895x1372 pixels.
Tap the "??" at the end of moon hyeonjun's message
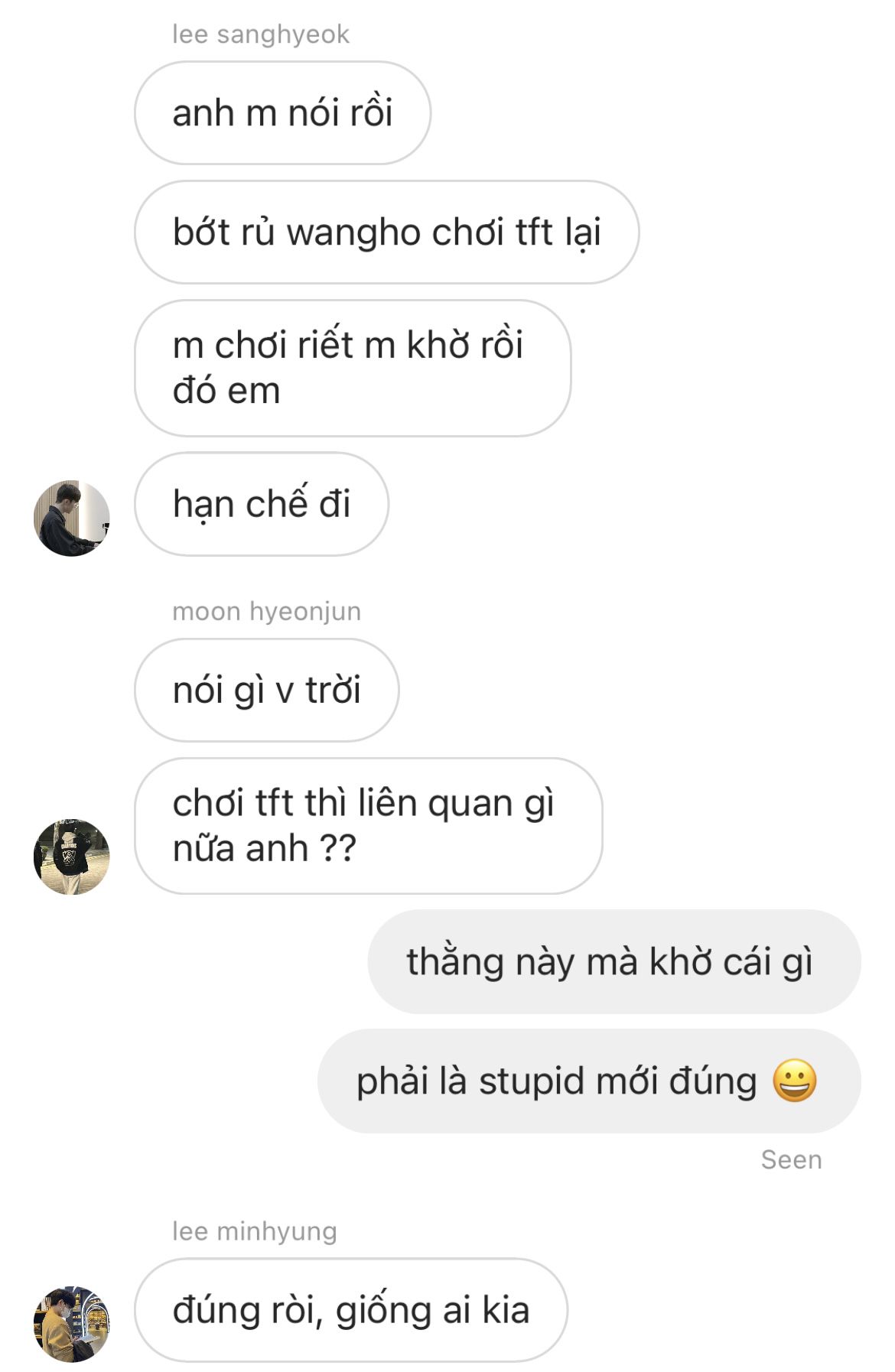click(x=337, y=849)
